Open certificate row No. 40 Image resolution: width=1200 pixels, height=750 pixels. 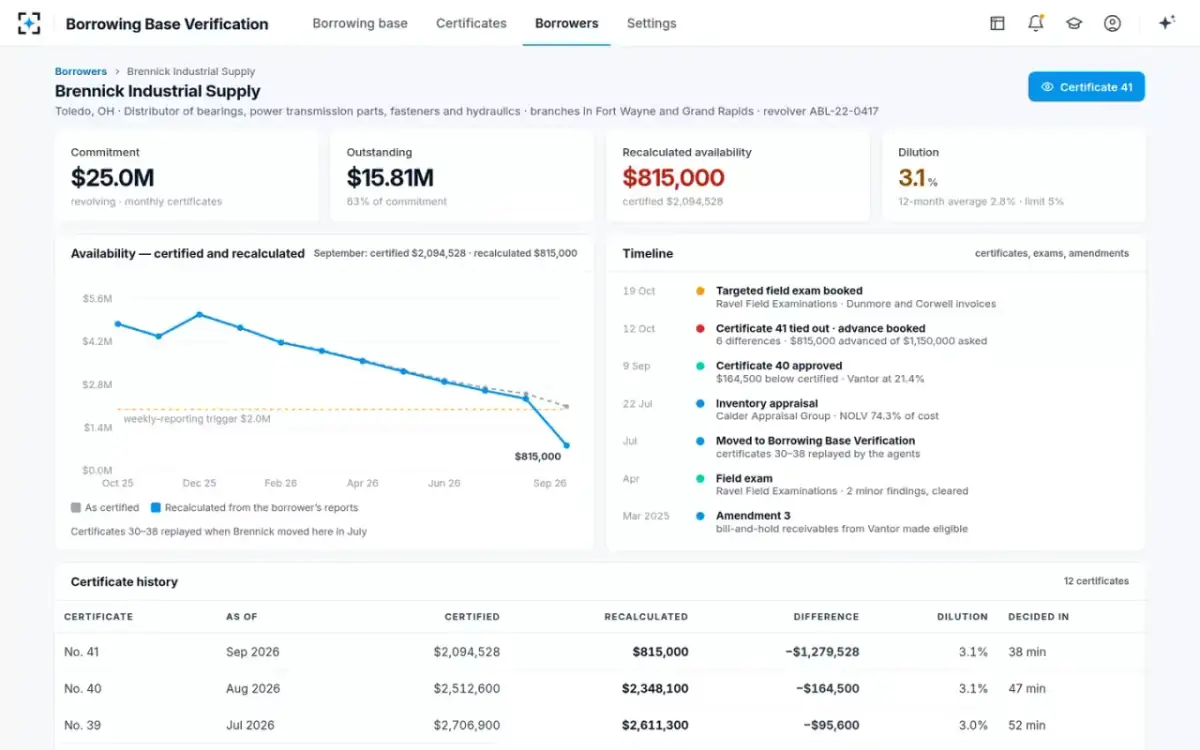point(600,689)
